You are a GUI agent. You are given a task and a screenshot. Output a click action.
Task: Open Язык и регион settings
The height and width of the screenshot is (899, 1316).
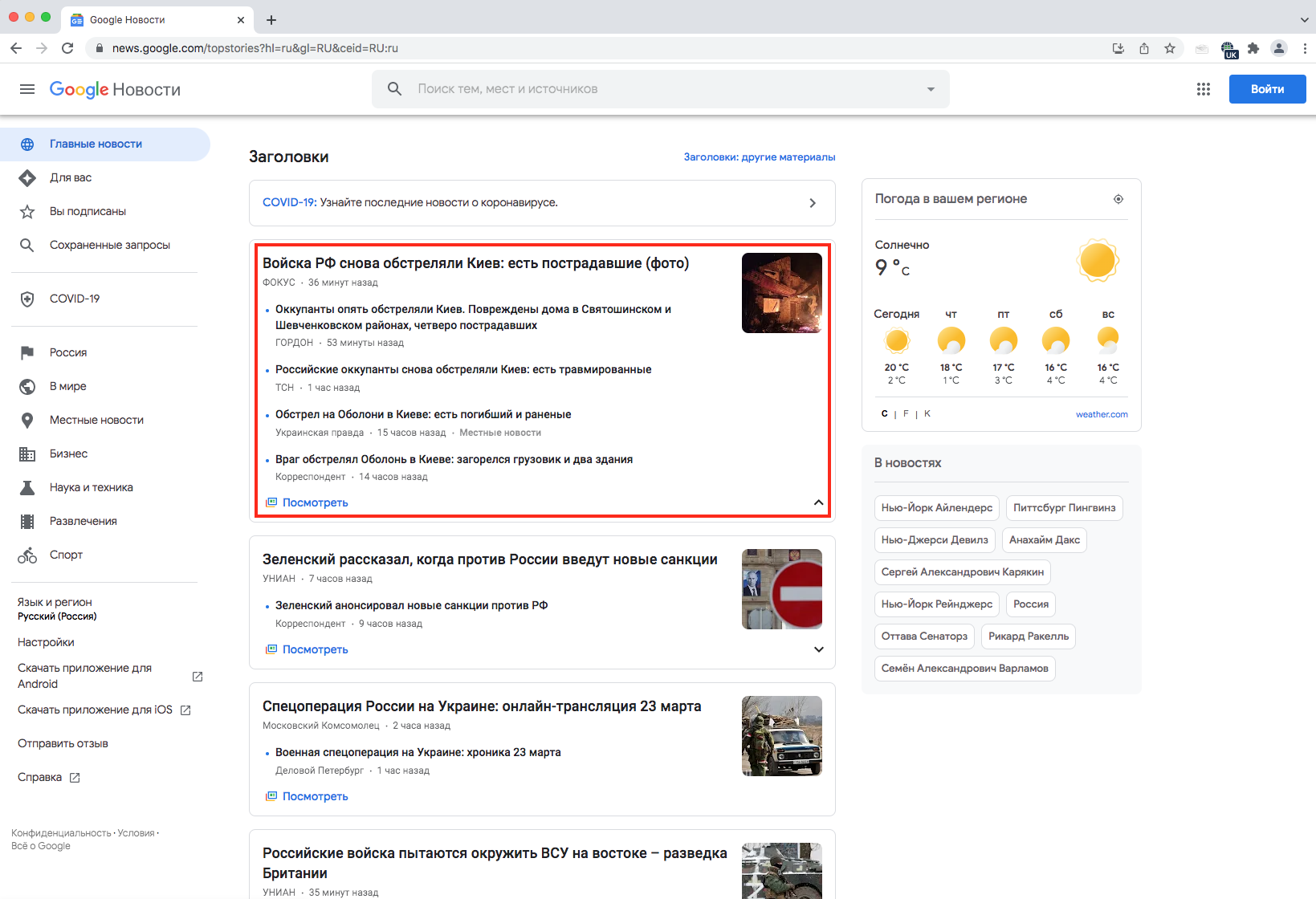pos(57,609)
